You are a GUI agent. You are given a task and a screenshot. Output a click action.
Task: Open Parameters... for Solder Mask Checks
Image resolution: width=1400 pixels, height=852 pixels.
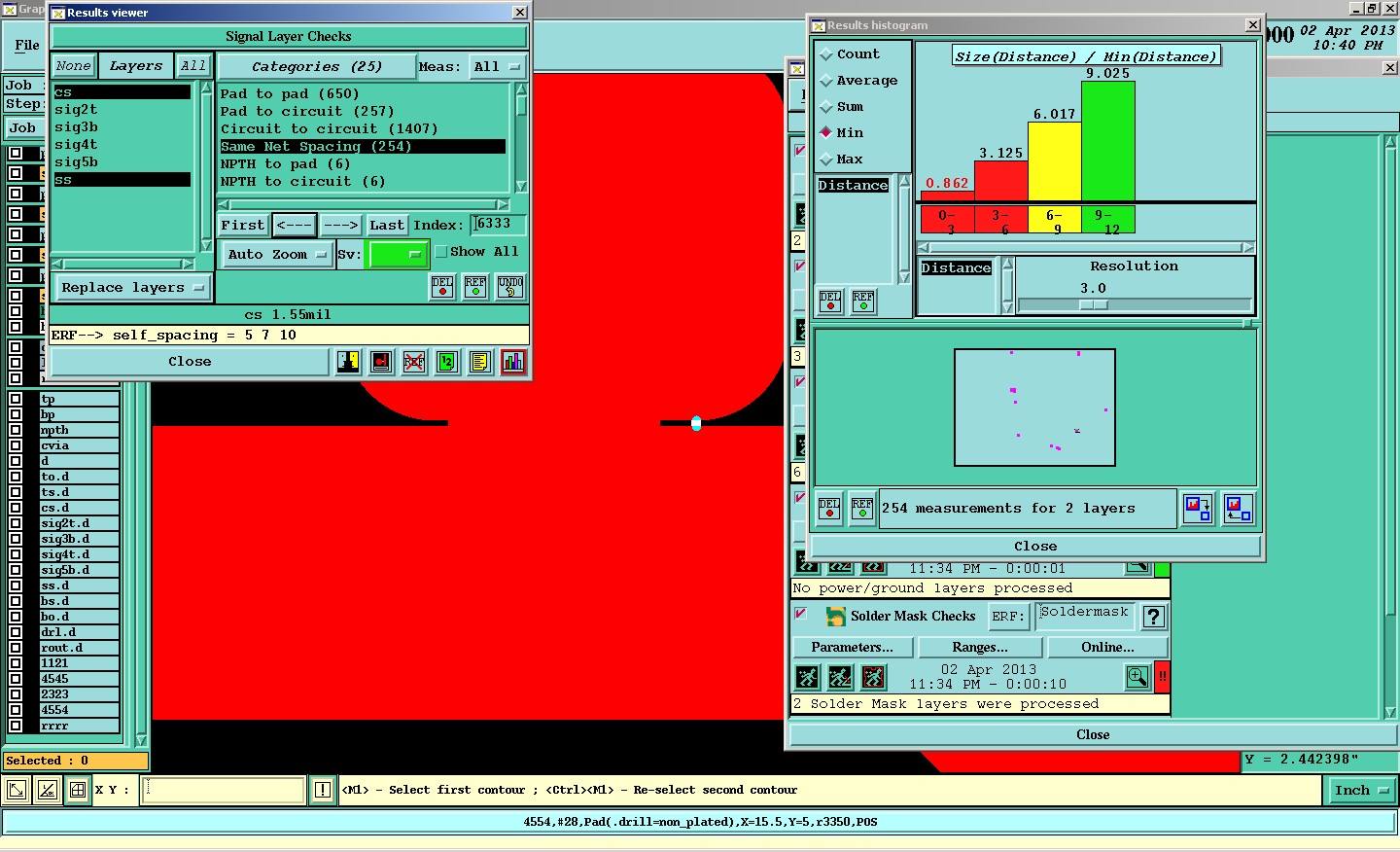click(x=853, y=648)
